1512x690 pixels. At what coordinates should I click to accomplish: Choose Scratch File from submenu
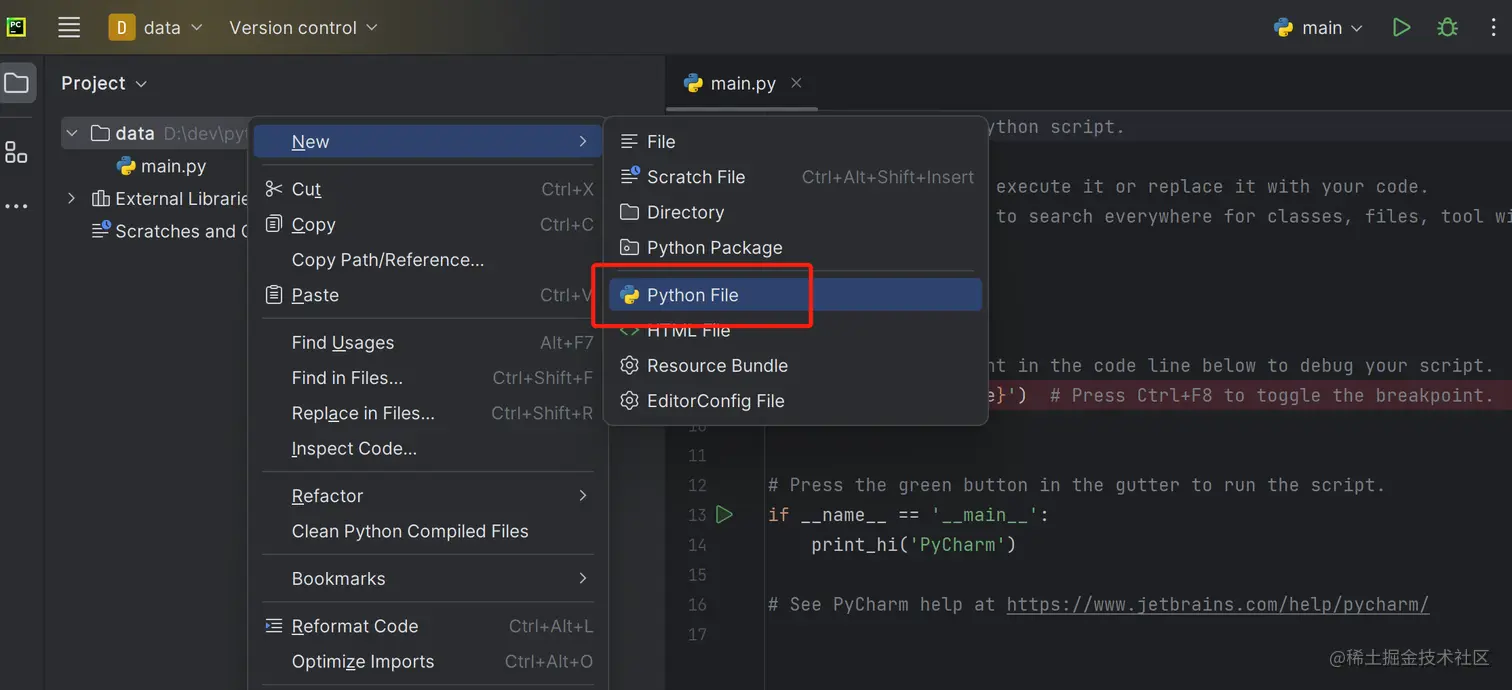click(795, 176)
